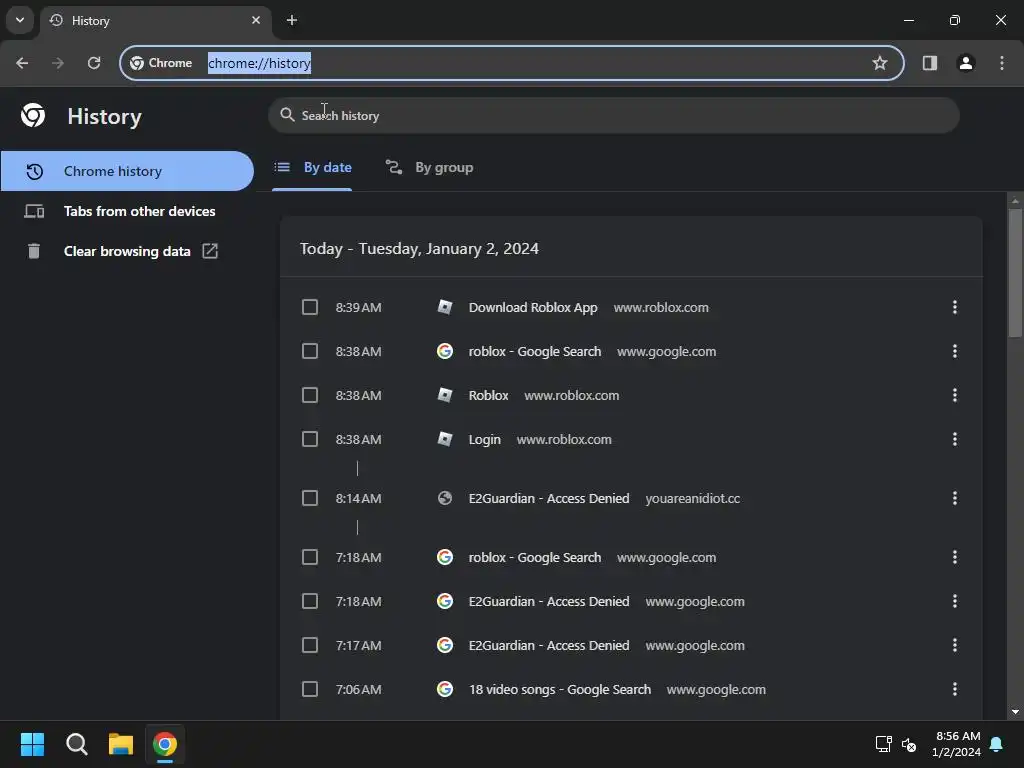
Task: Close the History tab
Action: coord(256,20)
